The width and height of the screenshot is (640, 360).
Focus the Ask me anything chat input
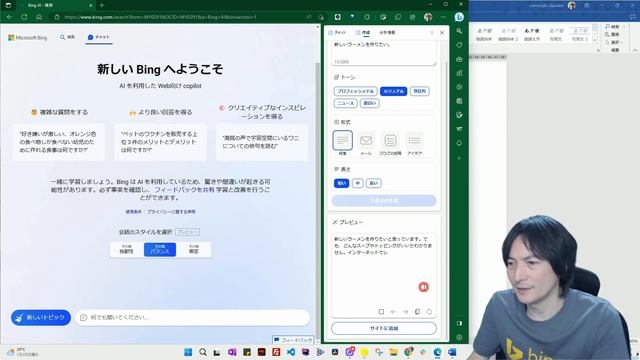pyautogui.click(x=192, y=317)
